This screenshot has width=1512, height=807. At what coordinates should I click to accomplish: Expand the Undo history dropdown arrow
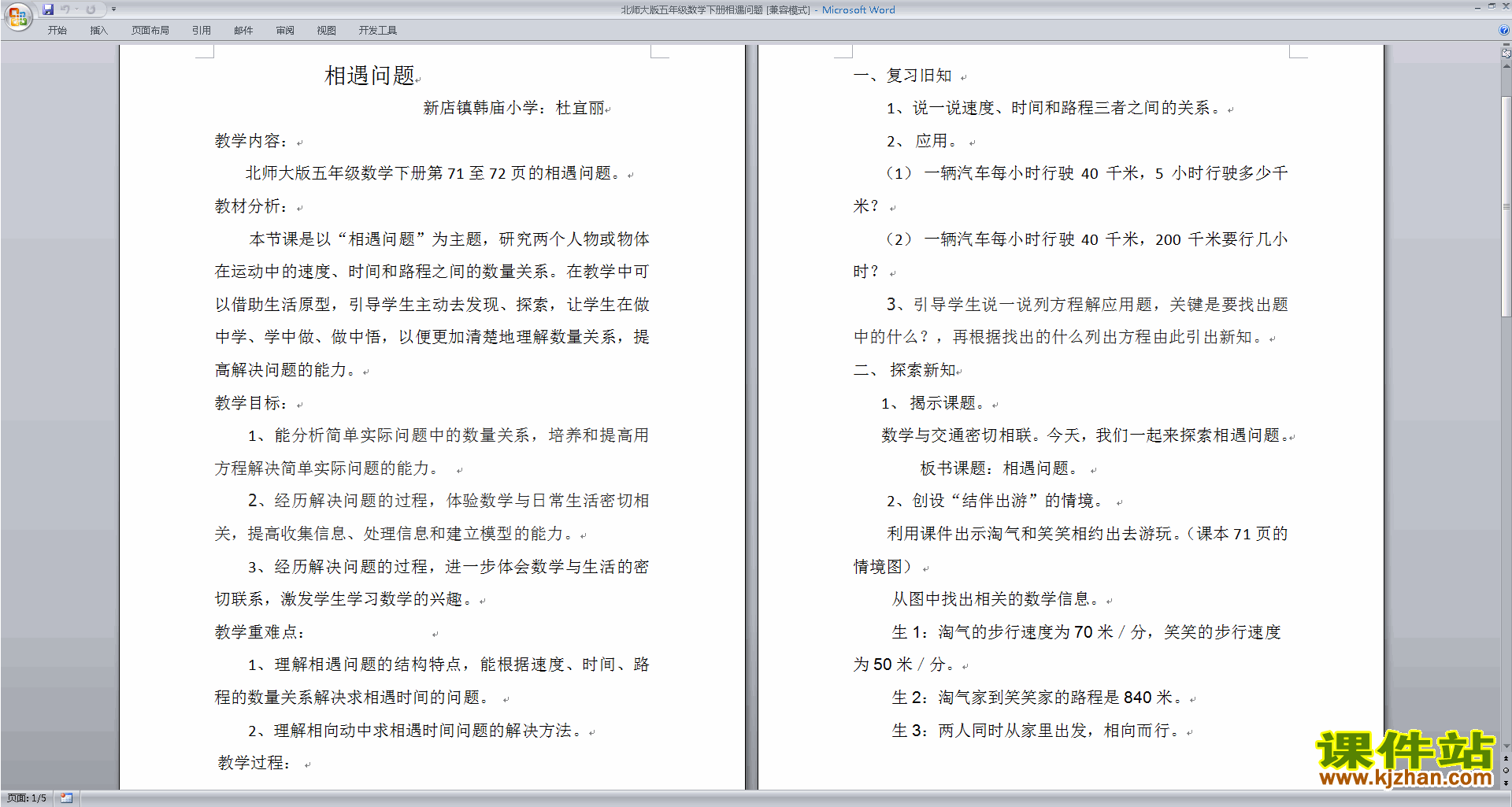76,9
